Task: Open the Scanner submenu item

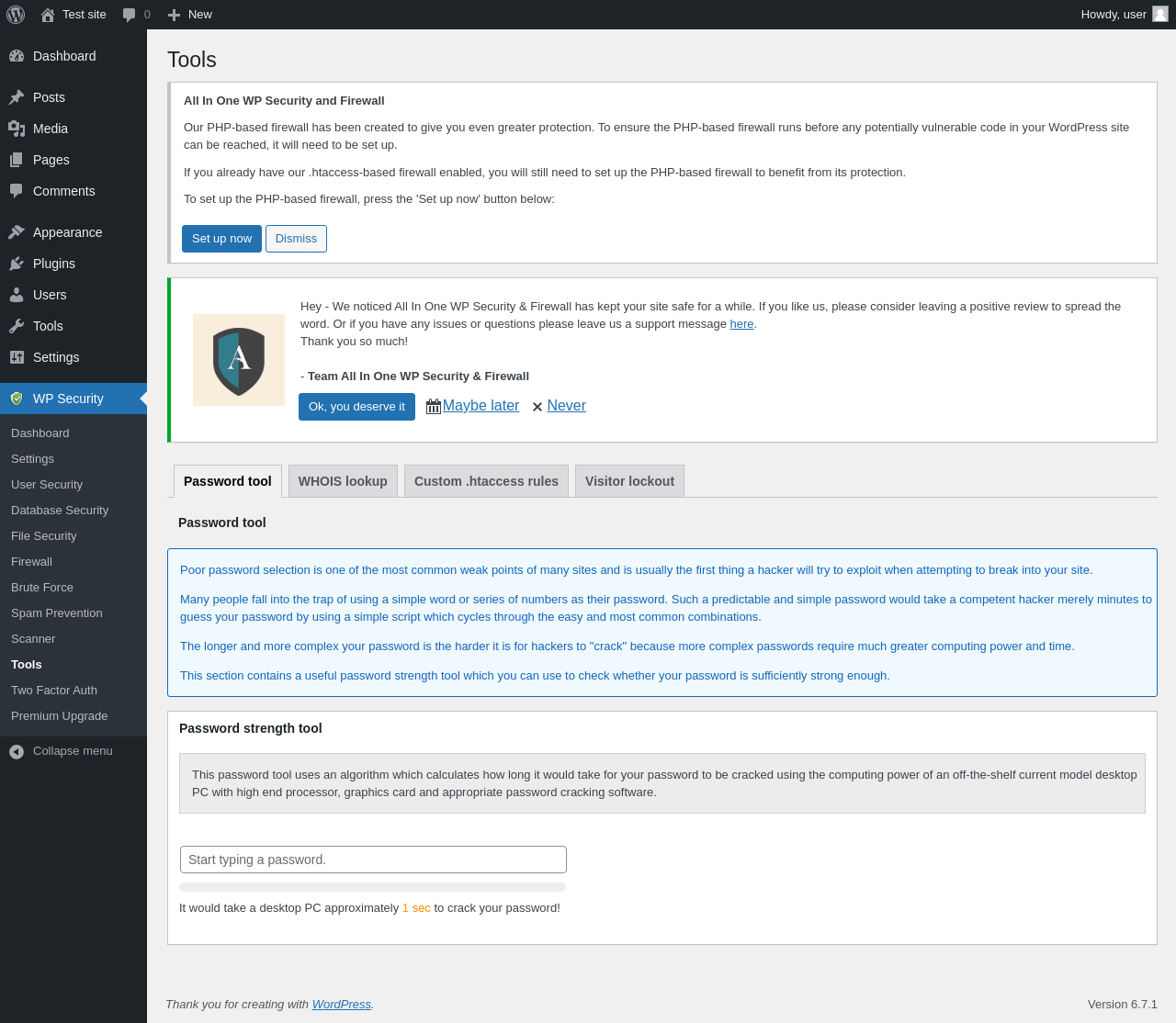Action: tap(73, 639)
